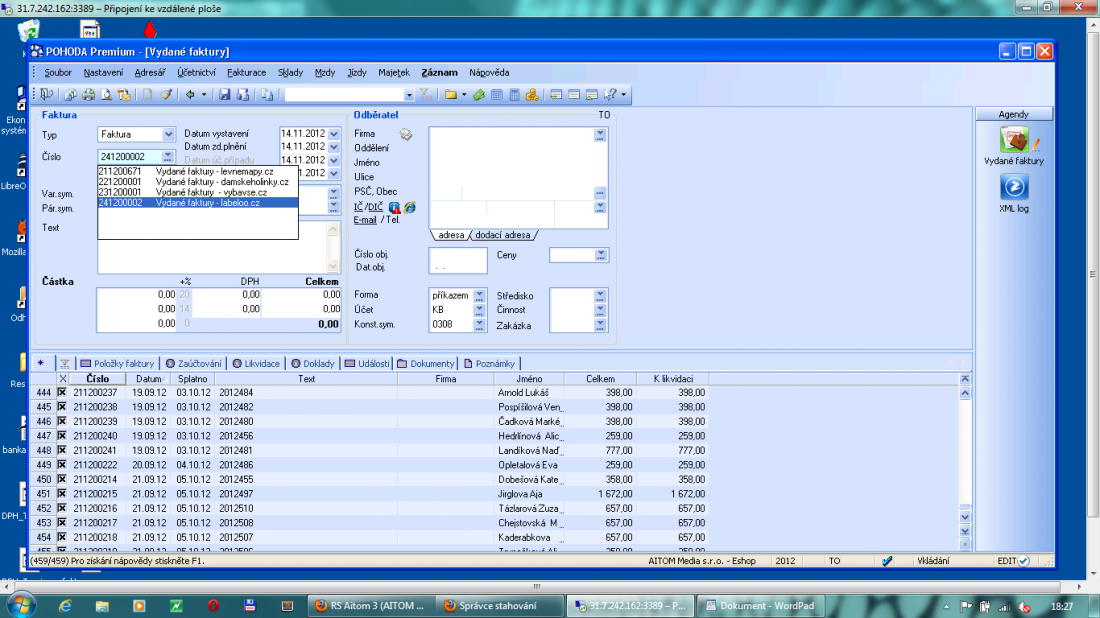Click the green back arrow toolbar icon
1100x618 pixels.
(190, 95)
